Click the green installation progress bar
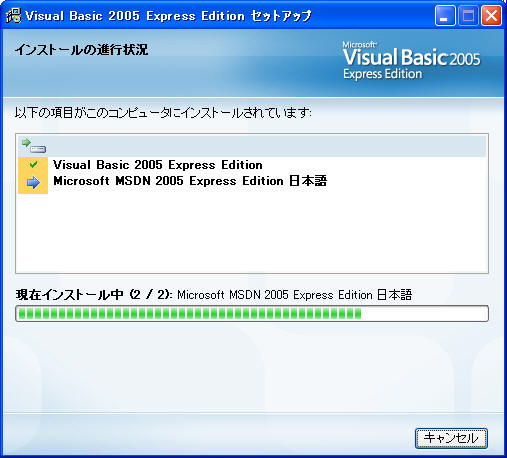Viewport: 507px width, 458px height. [190, 313]
